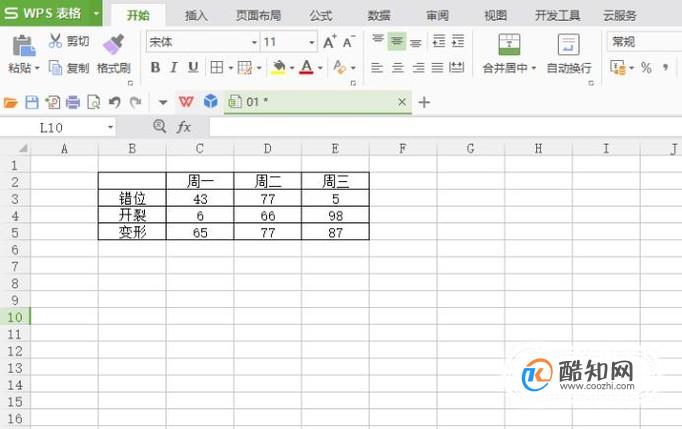Open the font size dropdown
This screenshot has height=429, width=682.
(312, 42)
